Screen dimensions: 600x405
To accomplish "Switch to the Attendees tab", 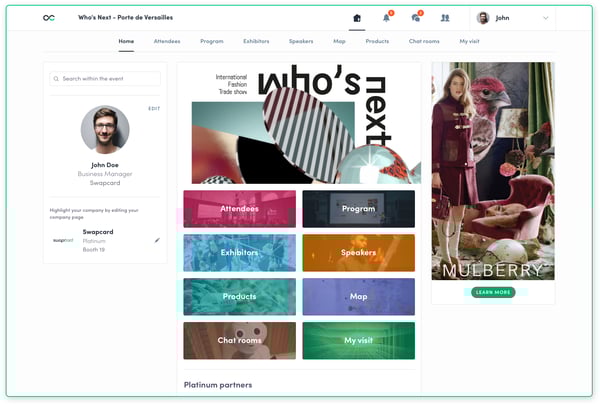I will pos(167,41).
